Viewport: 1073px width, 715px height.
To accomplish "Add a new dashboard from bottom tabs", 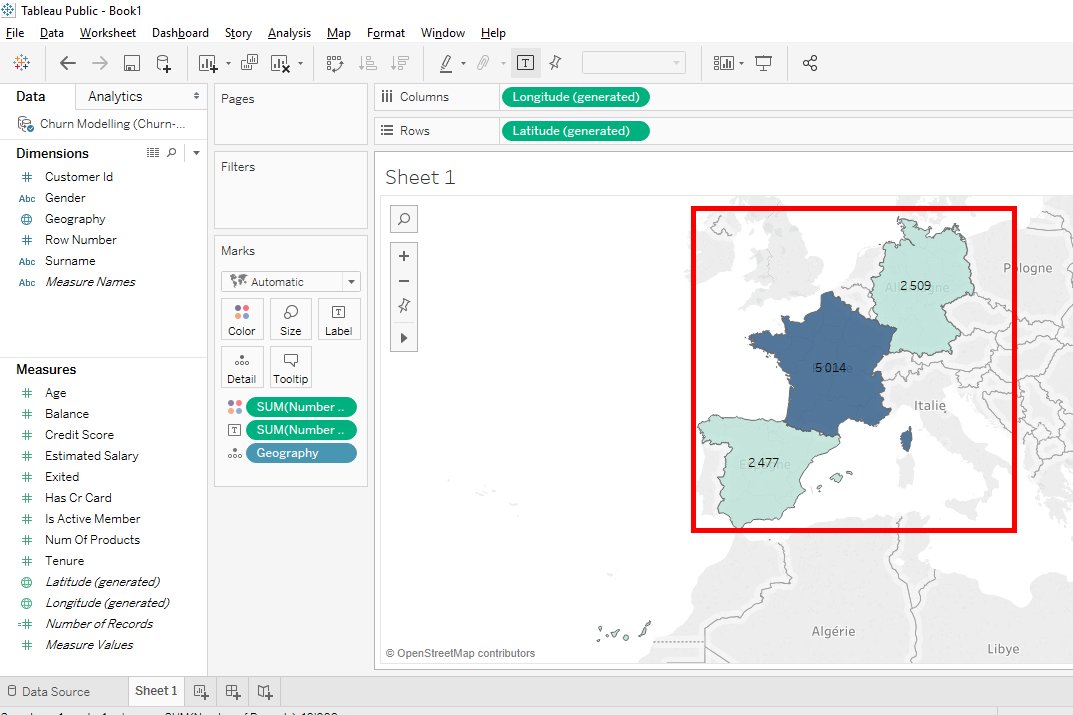I will point(233,691).
